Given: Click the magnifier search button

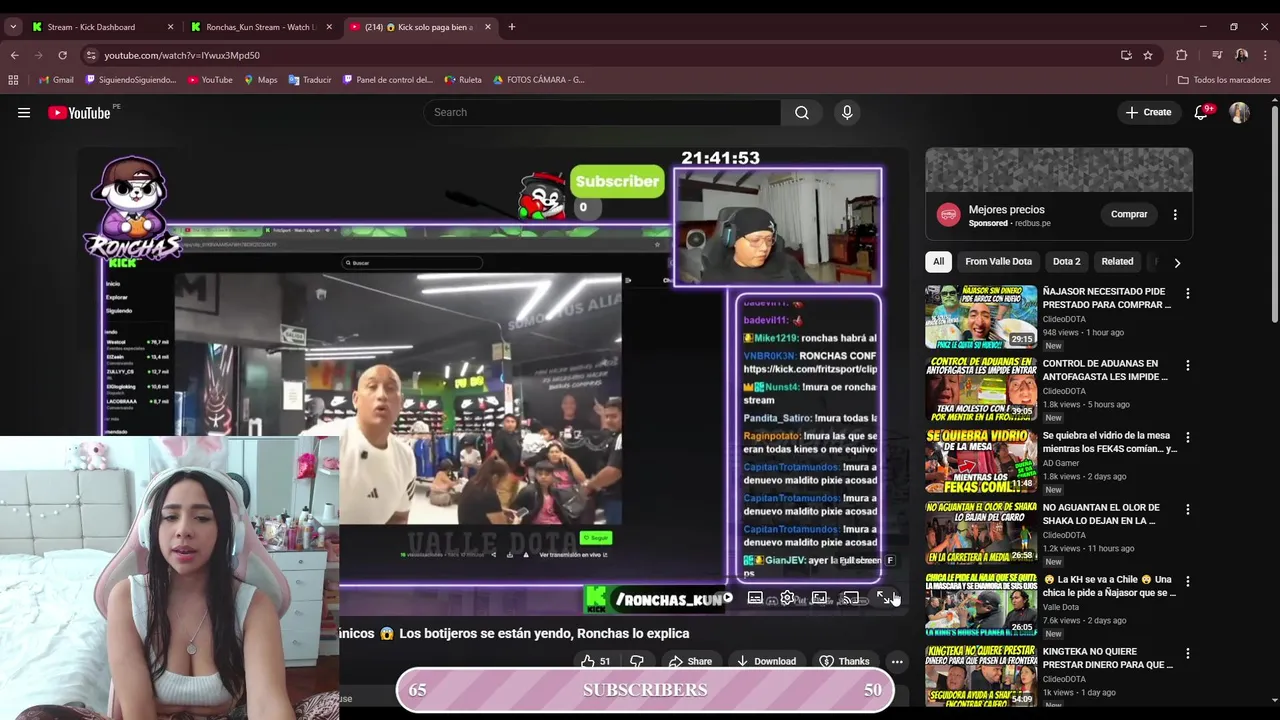Looking at the screenshot, I should coord(802,113).
